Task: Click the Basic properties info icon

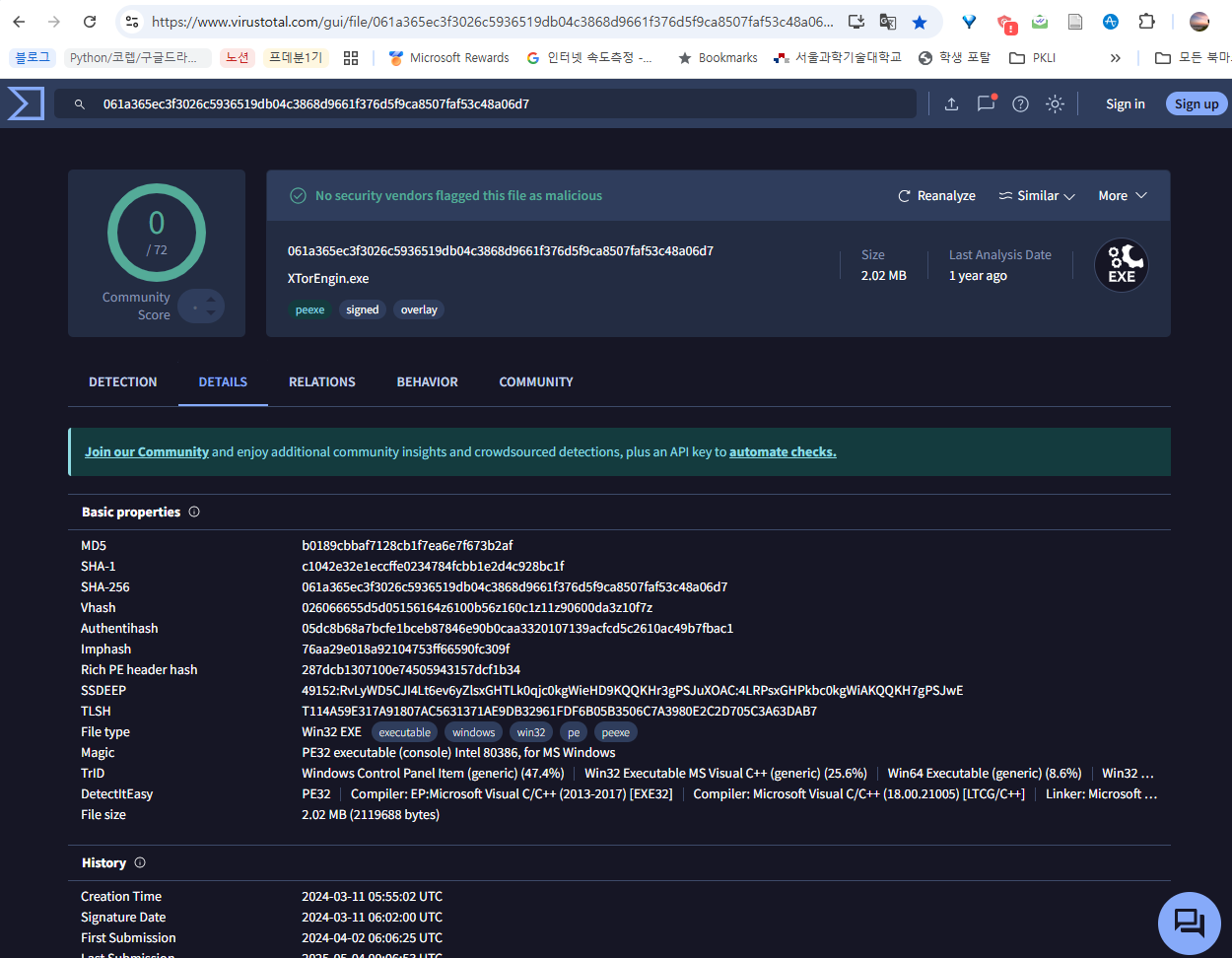Action: (x=194, y=512)
